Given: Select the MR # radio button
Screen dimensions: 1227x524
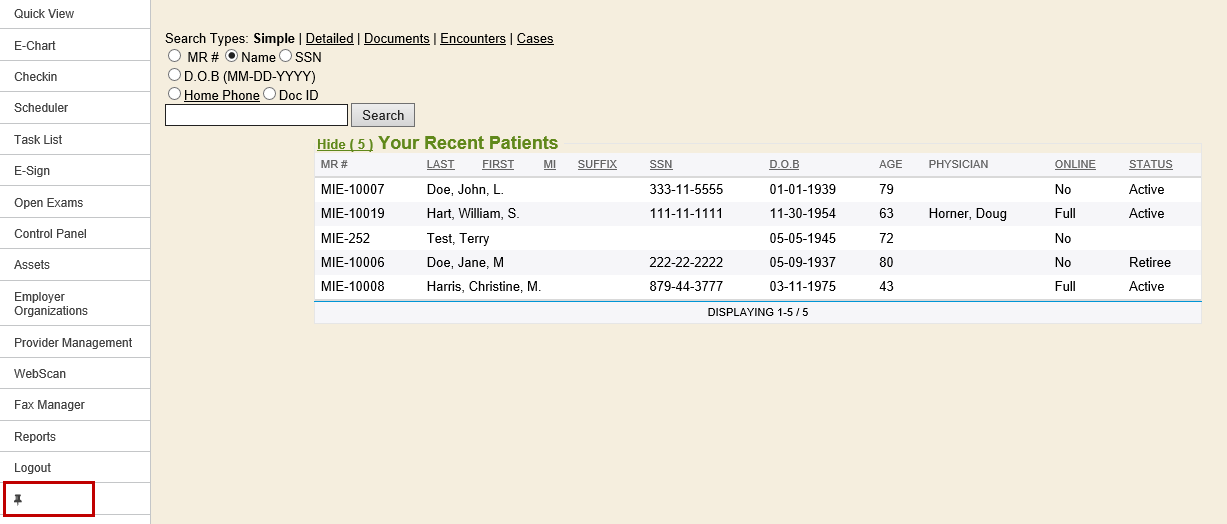Looking at the screenshot, I should pyautogui.click(x=175, y=56).
